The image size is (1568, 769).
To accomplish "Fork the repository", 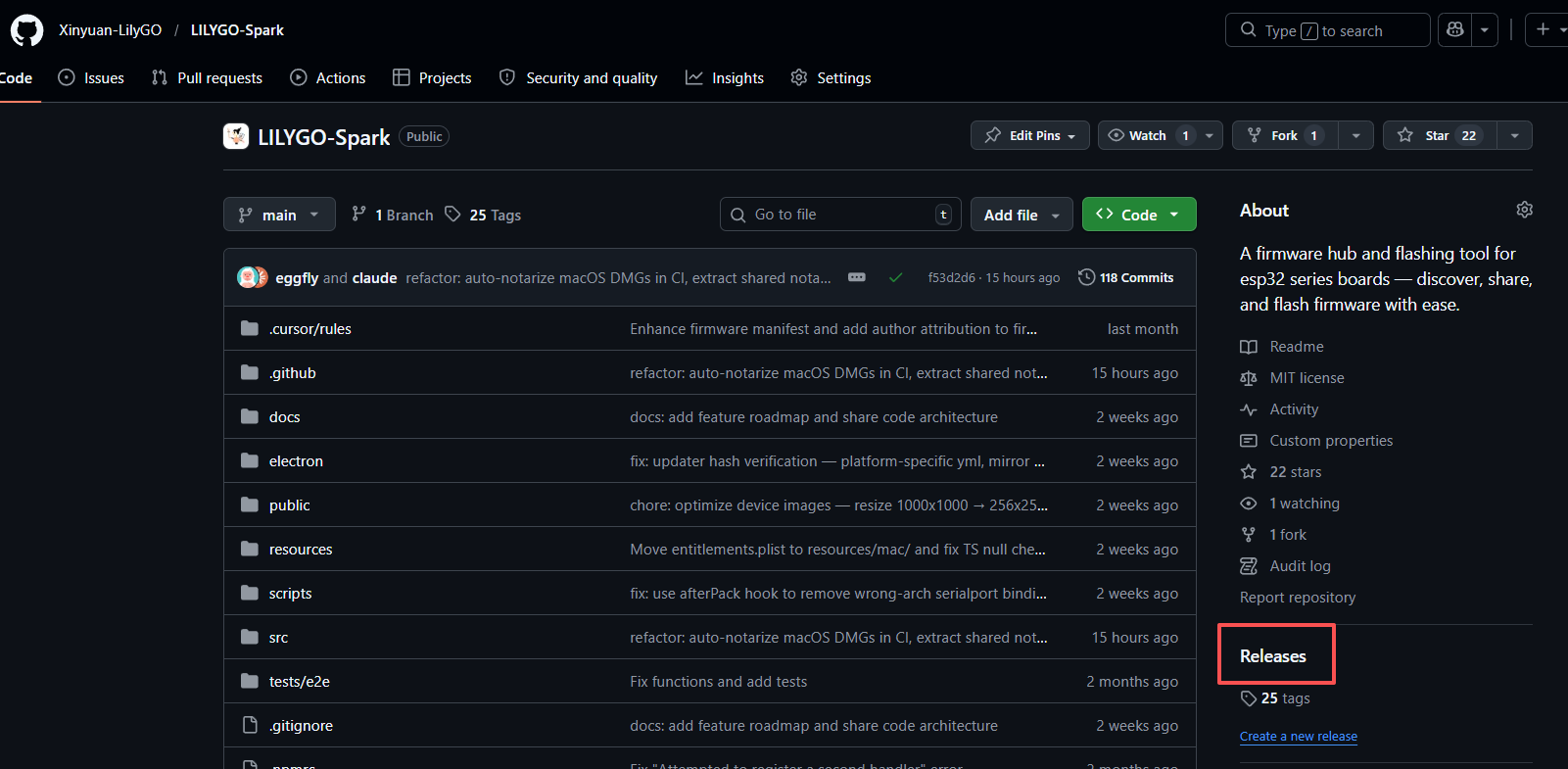I will (1285, 135).
